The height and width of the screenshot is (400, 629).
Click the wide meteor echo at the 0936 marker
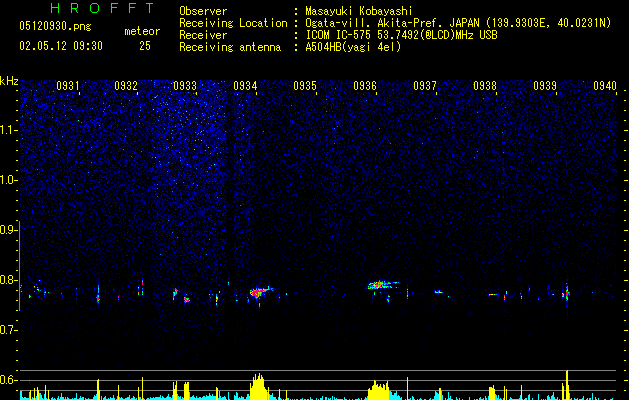[382, 285]
